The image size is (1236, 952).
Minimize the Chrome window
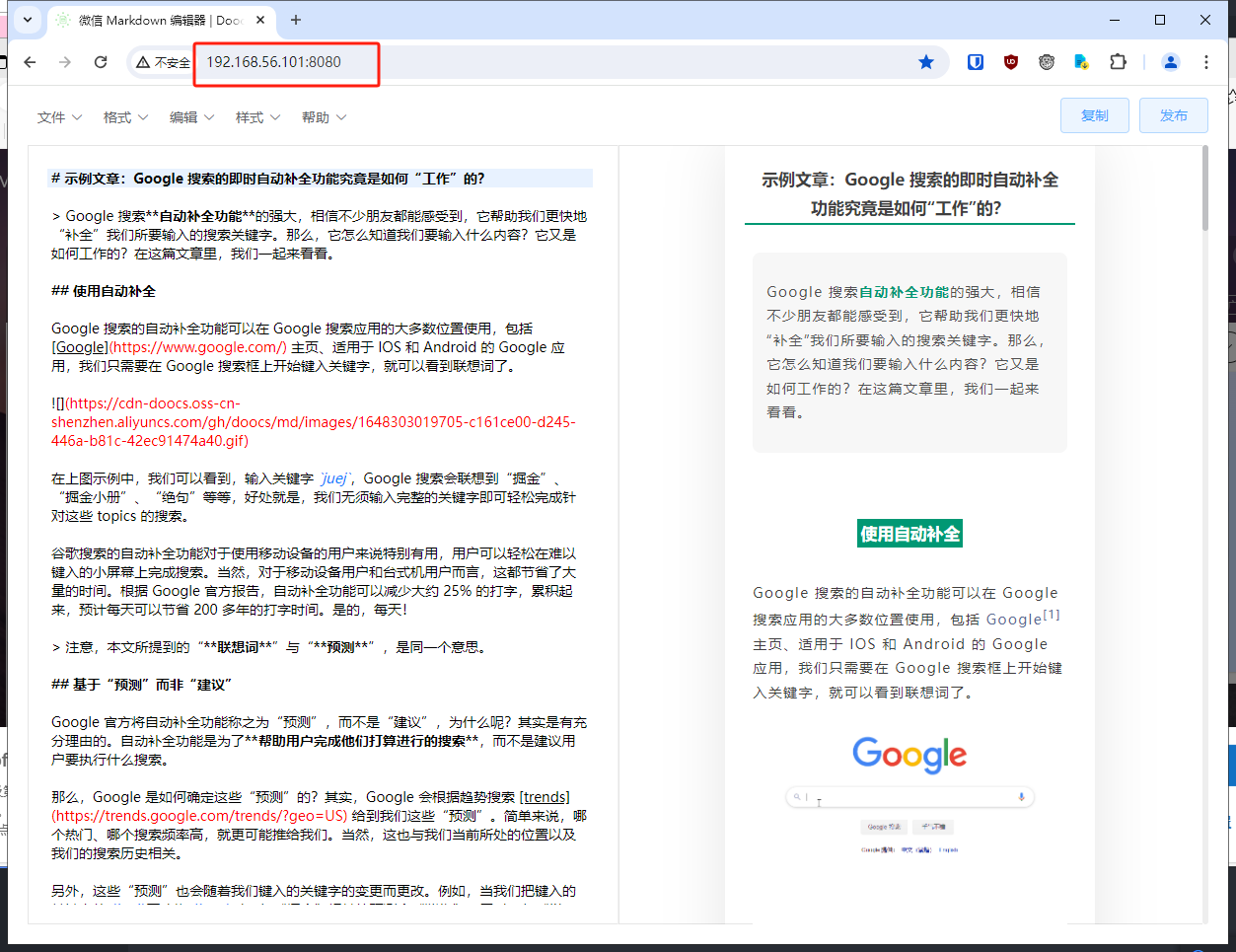pos(1116,20)
